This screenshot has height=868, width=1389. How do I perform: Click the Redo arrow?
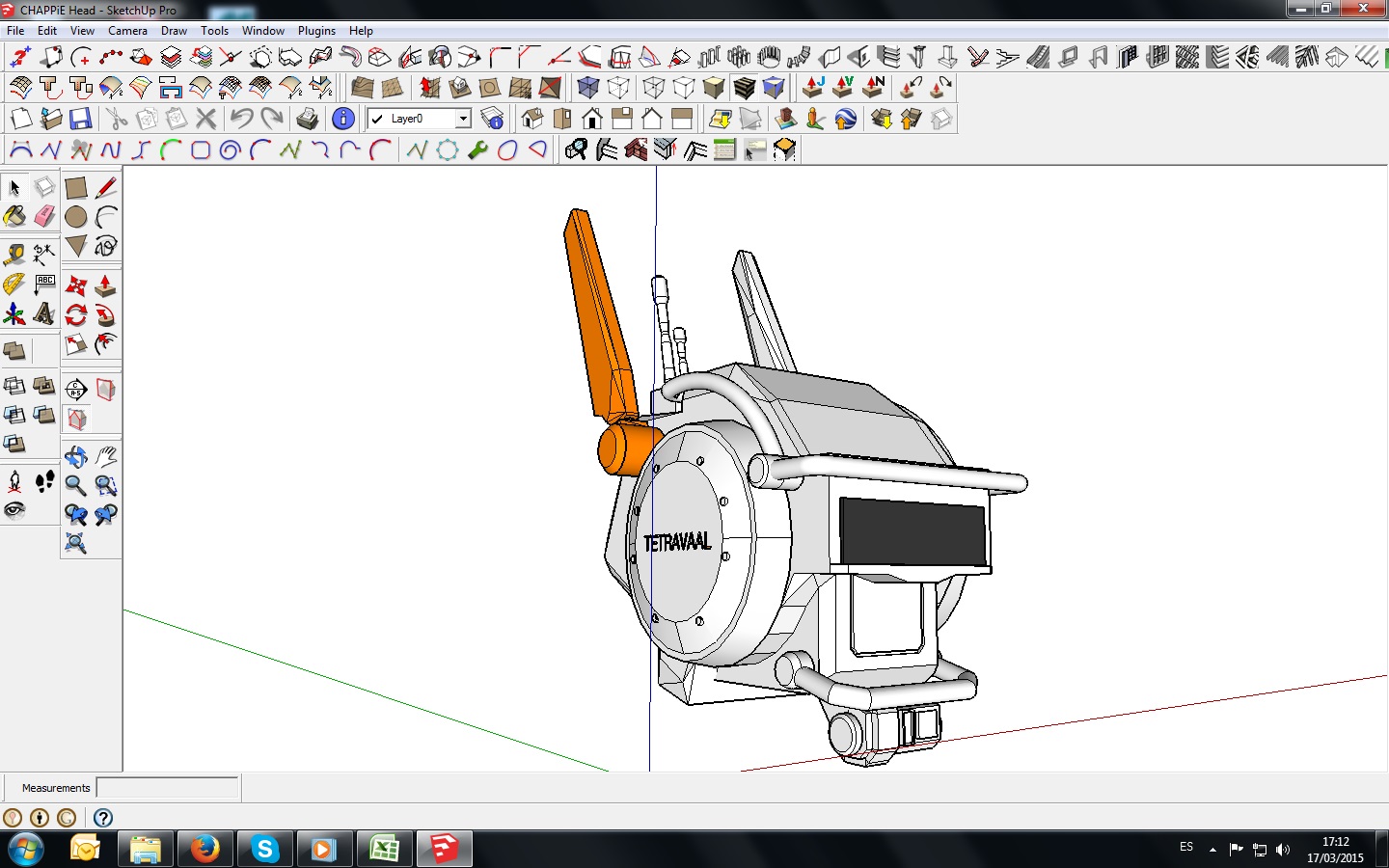pos(272,119)
